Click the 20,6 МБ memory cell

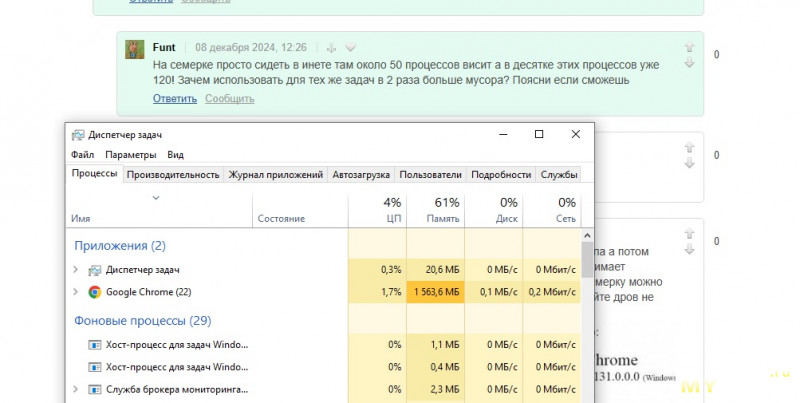coord(436,270)
